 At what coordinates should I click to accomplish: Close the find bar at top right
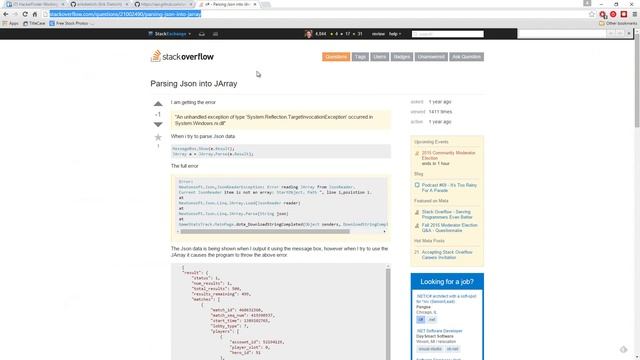pyautogui.click(x=629, y=33)
